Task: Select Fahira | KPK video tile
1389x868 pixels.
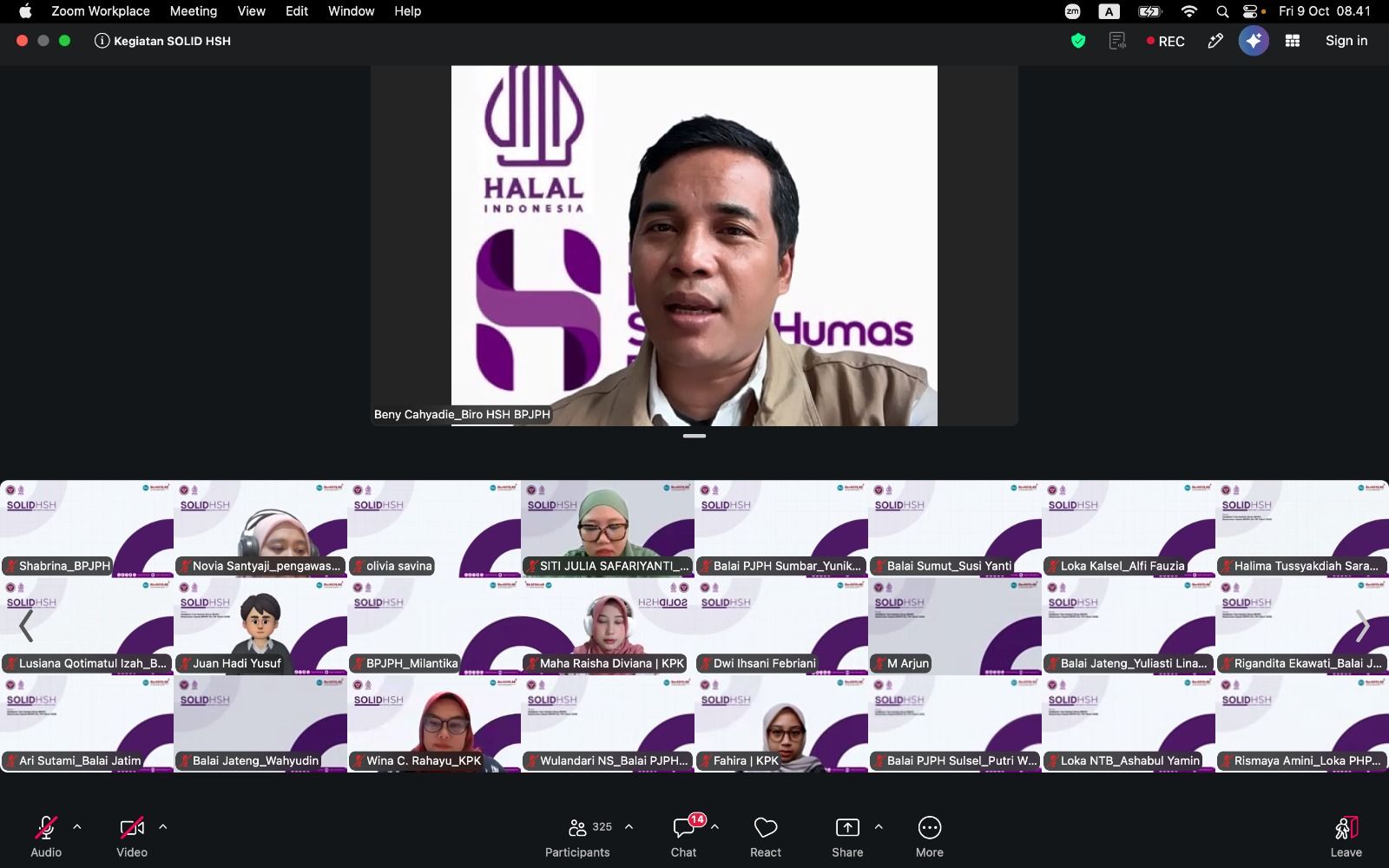Action: click(x=781, y=723)
